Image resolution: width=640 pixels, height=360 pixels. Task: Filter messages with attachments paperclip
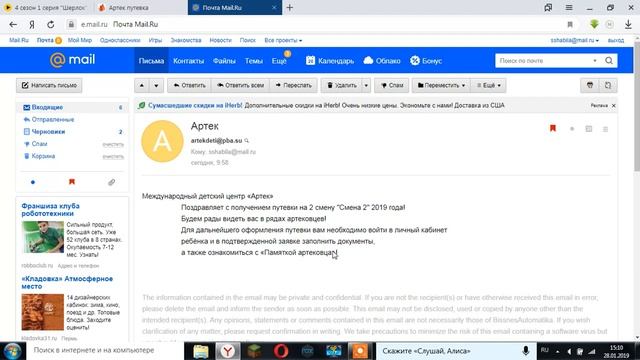pyautogui.click(x=111, y=182)
